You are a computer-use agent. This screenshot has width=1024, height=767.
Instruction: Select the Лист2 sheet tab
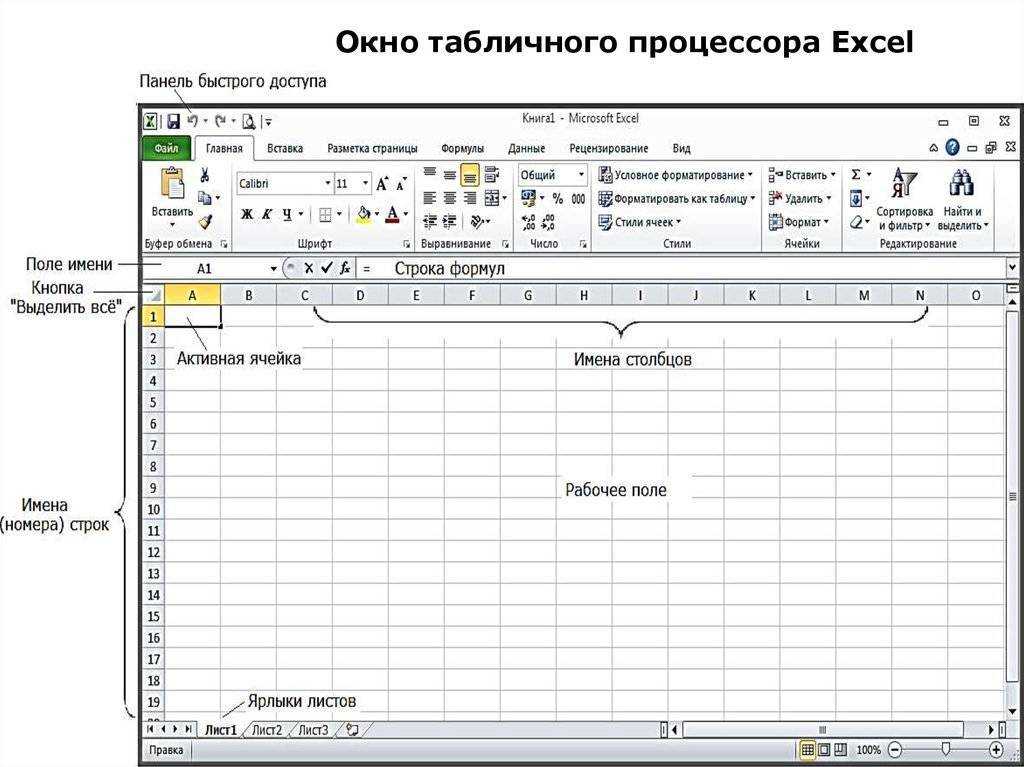(x=267, y=730)
